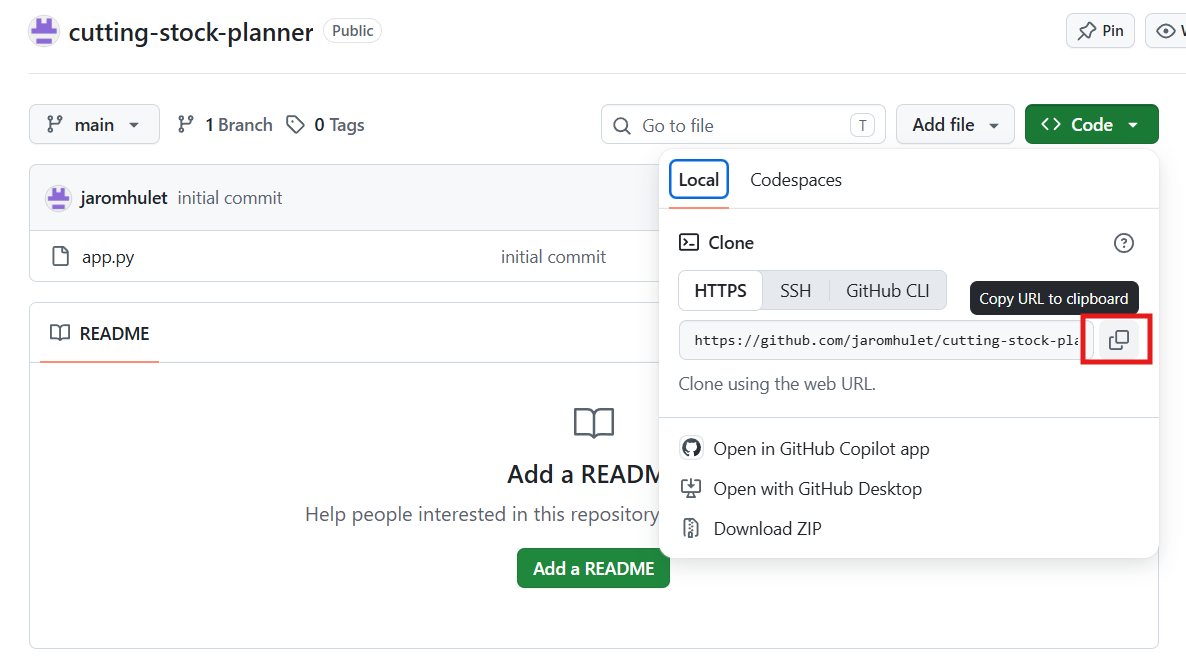Screen dimensions: 1186x672
Task: Pin the repository with the Pin button
Action: (1101, 31)
